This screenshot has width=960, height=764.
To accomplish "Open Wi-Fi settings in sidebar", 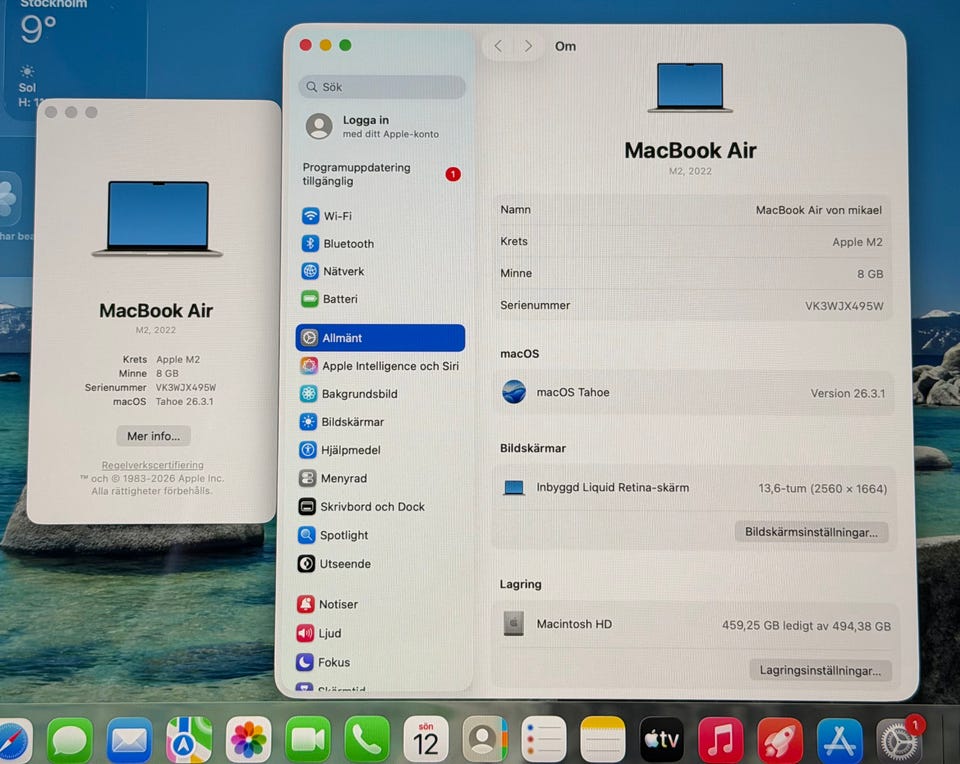I will (336, 216).
